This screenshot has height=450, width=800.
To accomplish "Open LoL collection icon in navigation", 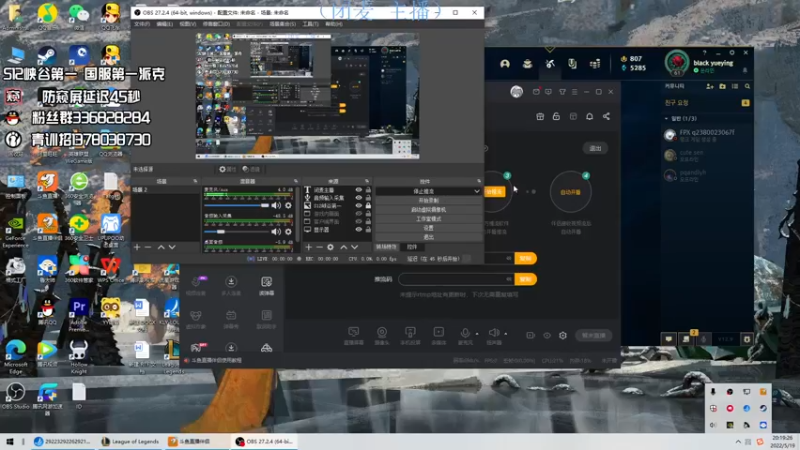I will (x=528, y=64).
